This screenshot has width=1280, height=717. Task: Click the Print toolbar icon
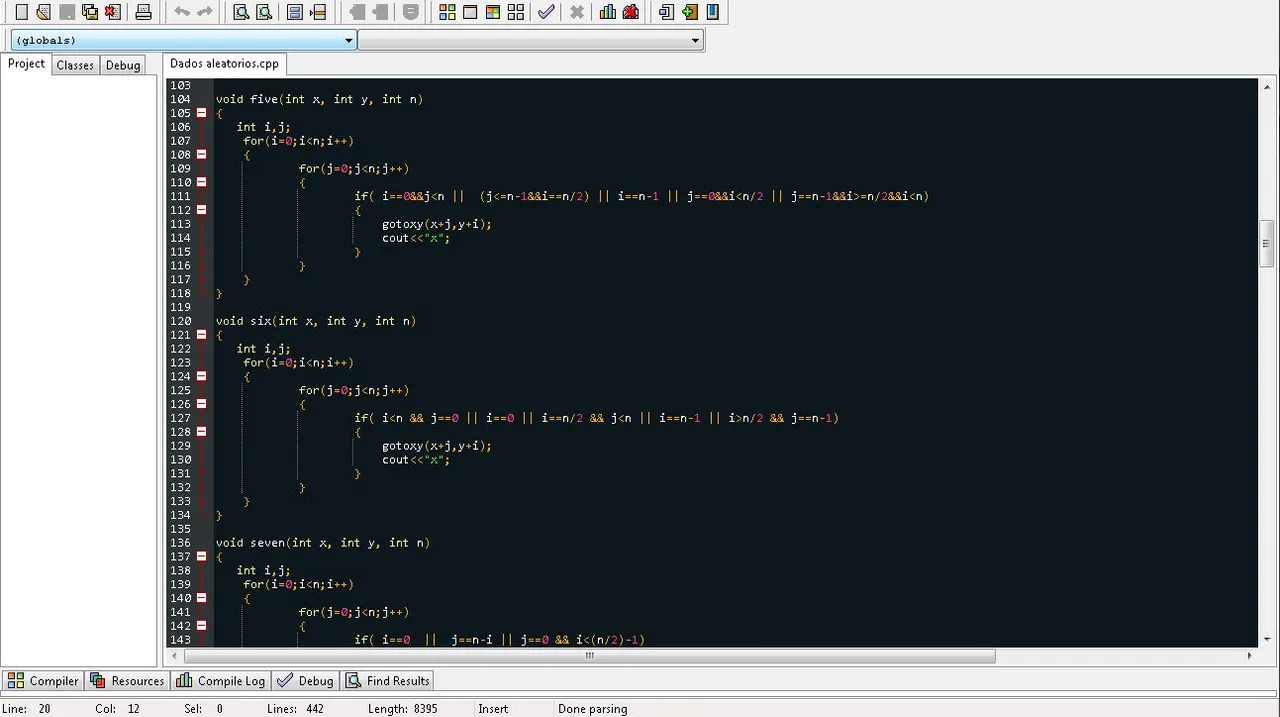click(x=143, y=12)
